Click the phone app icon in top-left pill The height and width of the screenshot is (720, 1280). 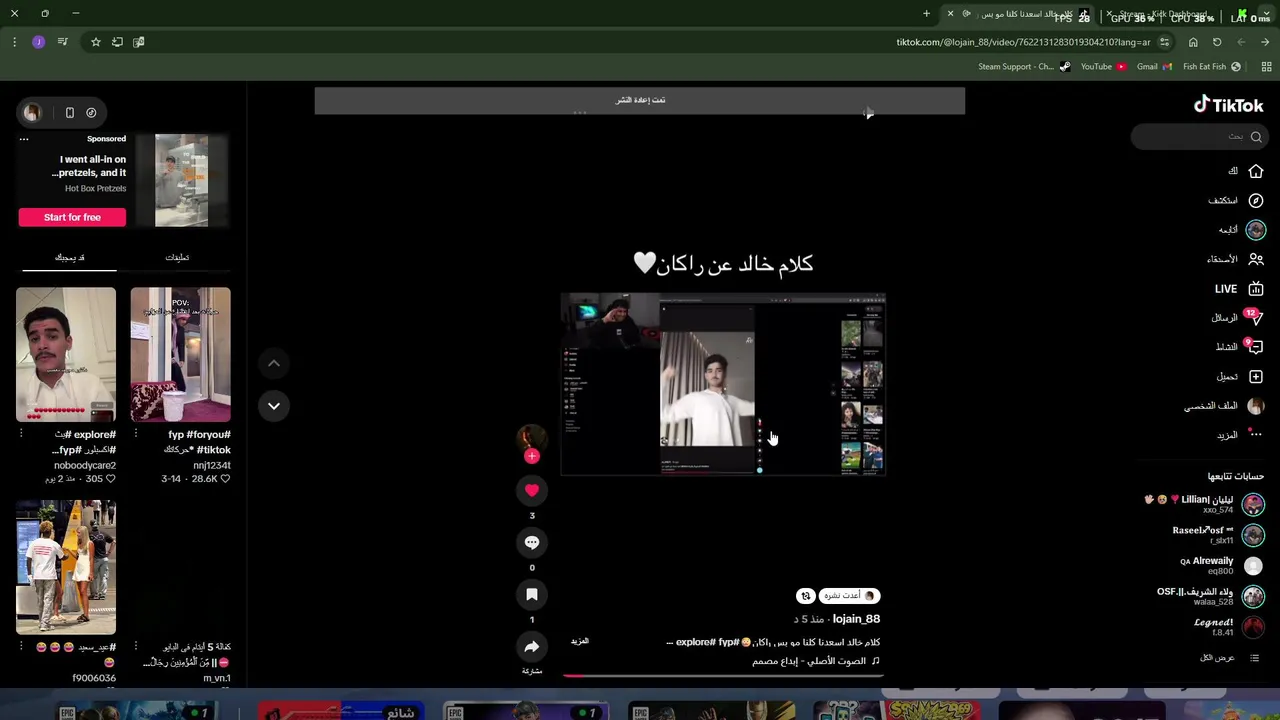pyautogui.click(x=70, y=113)
